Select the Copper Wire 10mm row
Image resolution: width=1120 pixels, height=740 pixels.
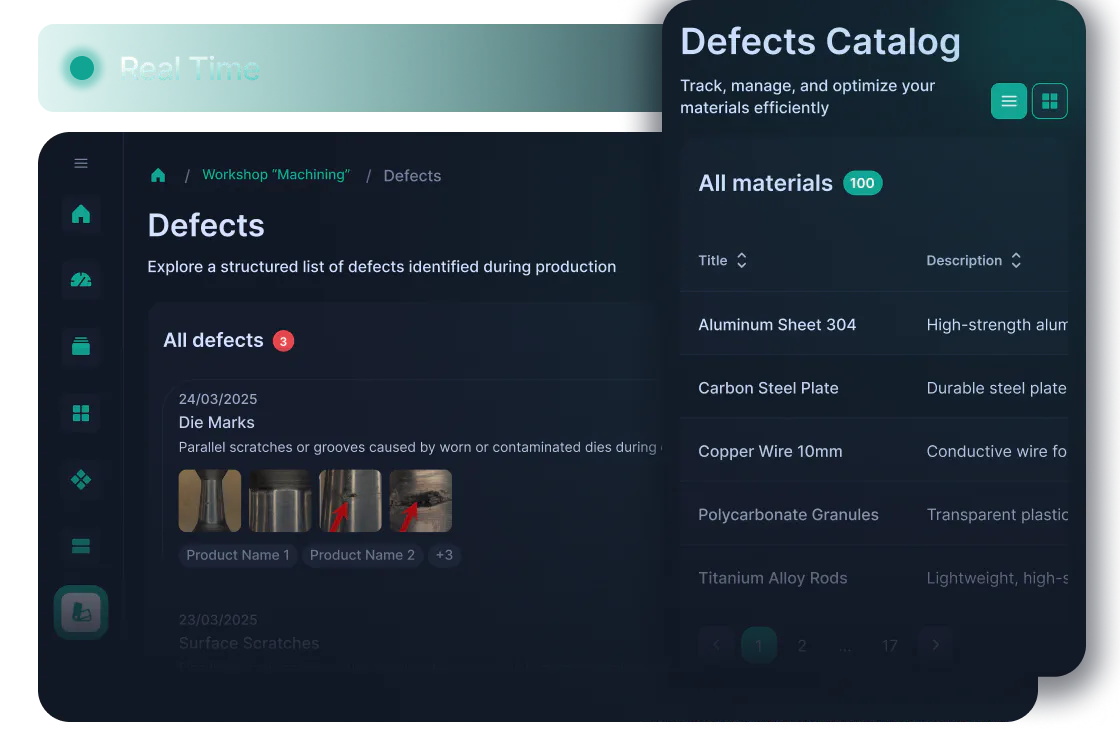coord(874,451)
